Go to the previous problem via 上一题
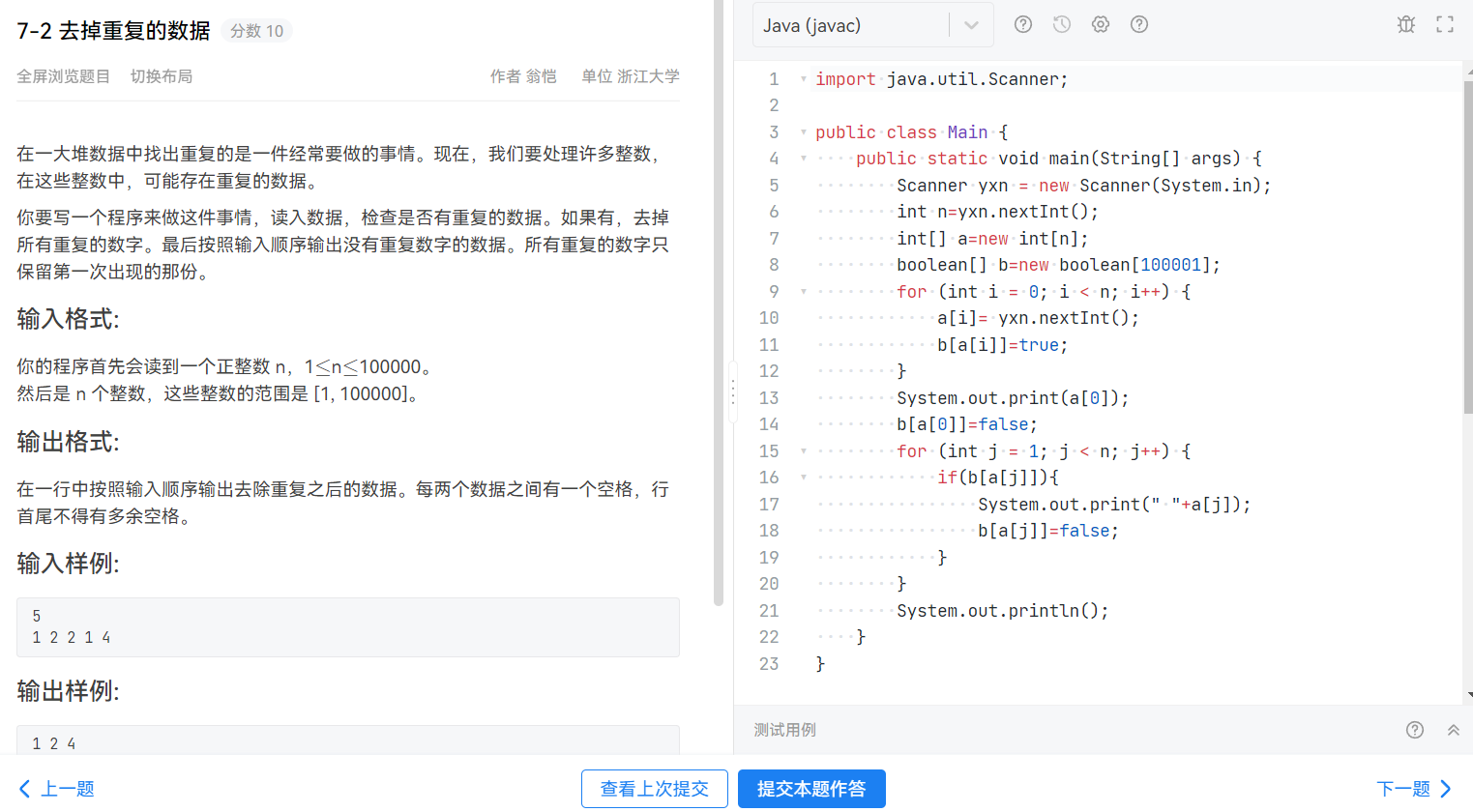1473x812 pixels. pyautogui.click(x=57, y=789)
